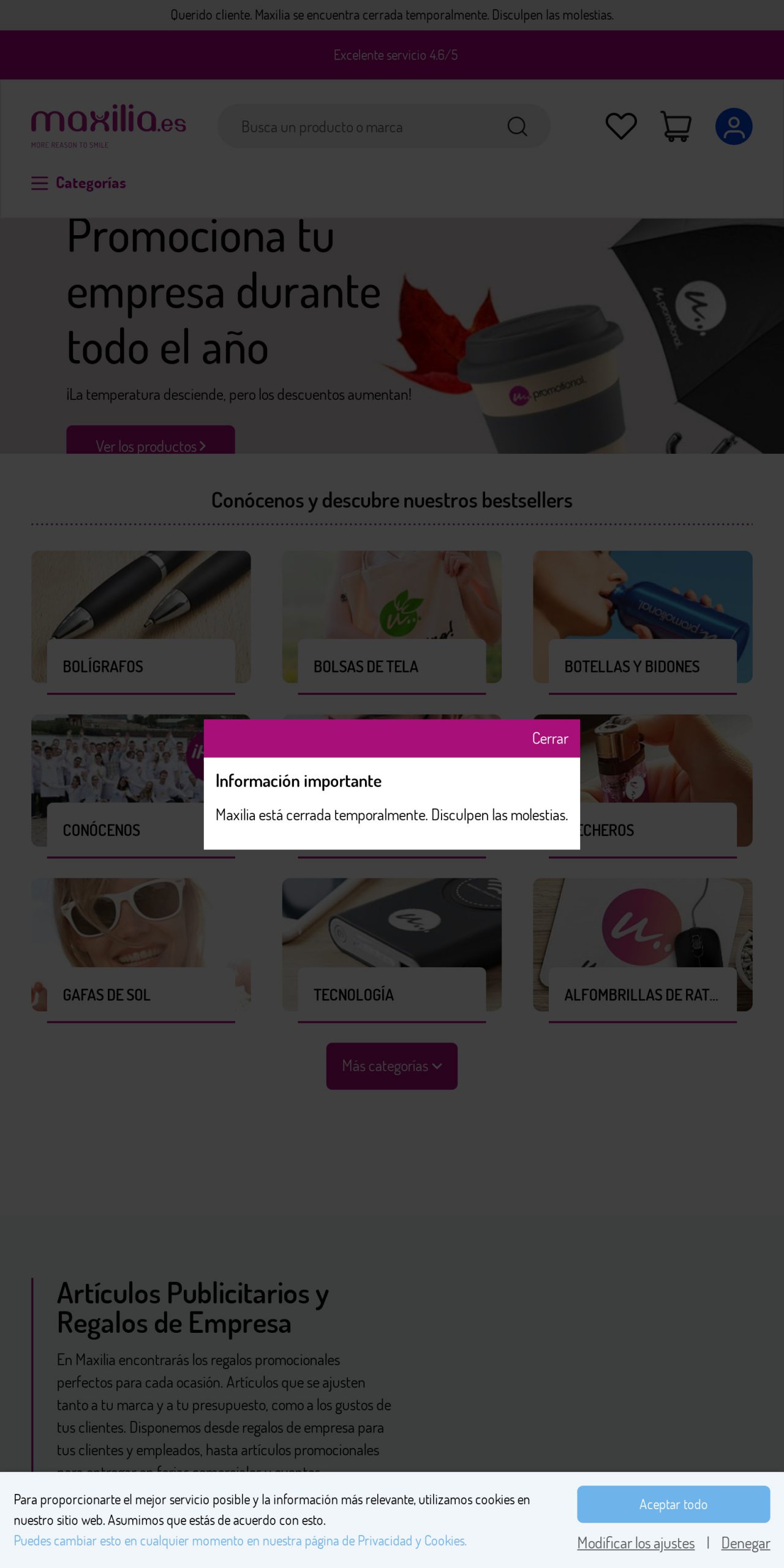
Task: Open the wishlist heart icon
Action: point(621,126)
